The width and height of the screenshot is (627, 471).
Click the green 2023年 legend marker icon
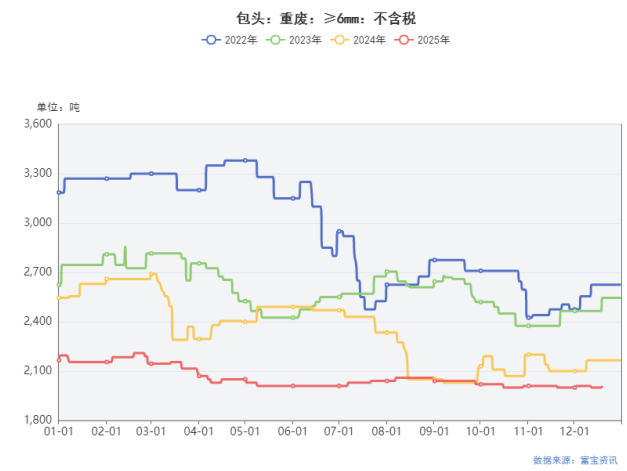(x=275, y=40)
